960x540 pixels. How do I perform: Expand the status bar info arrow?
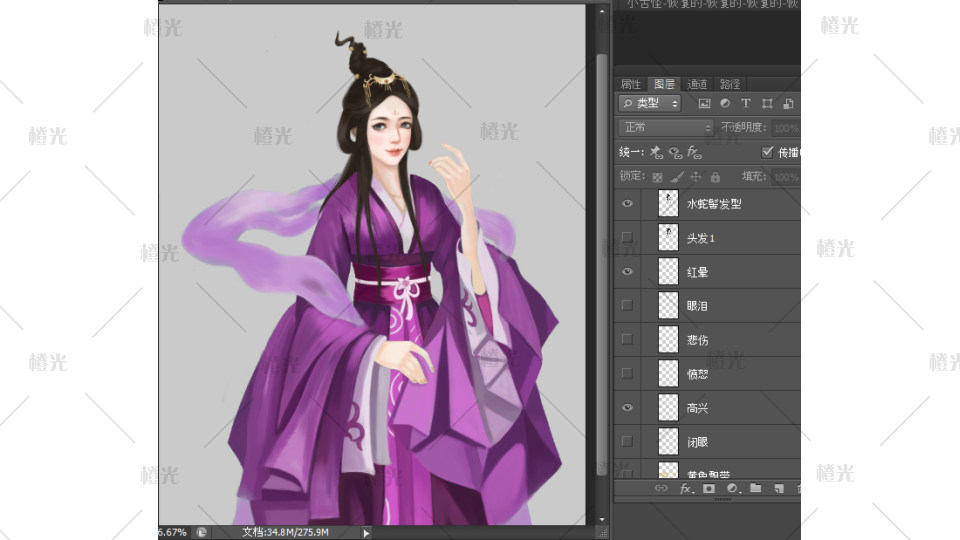point(366,533)
